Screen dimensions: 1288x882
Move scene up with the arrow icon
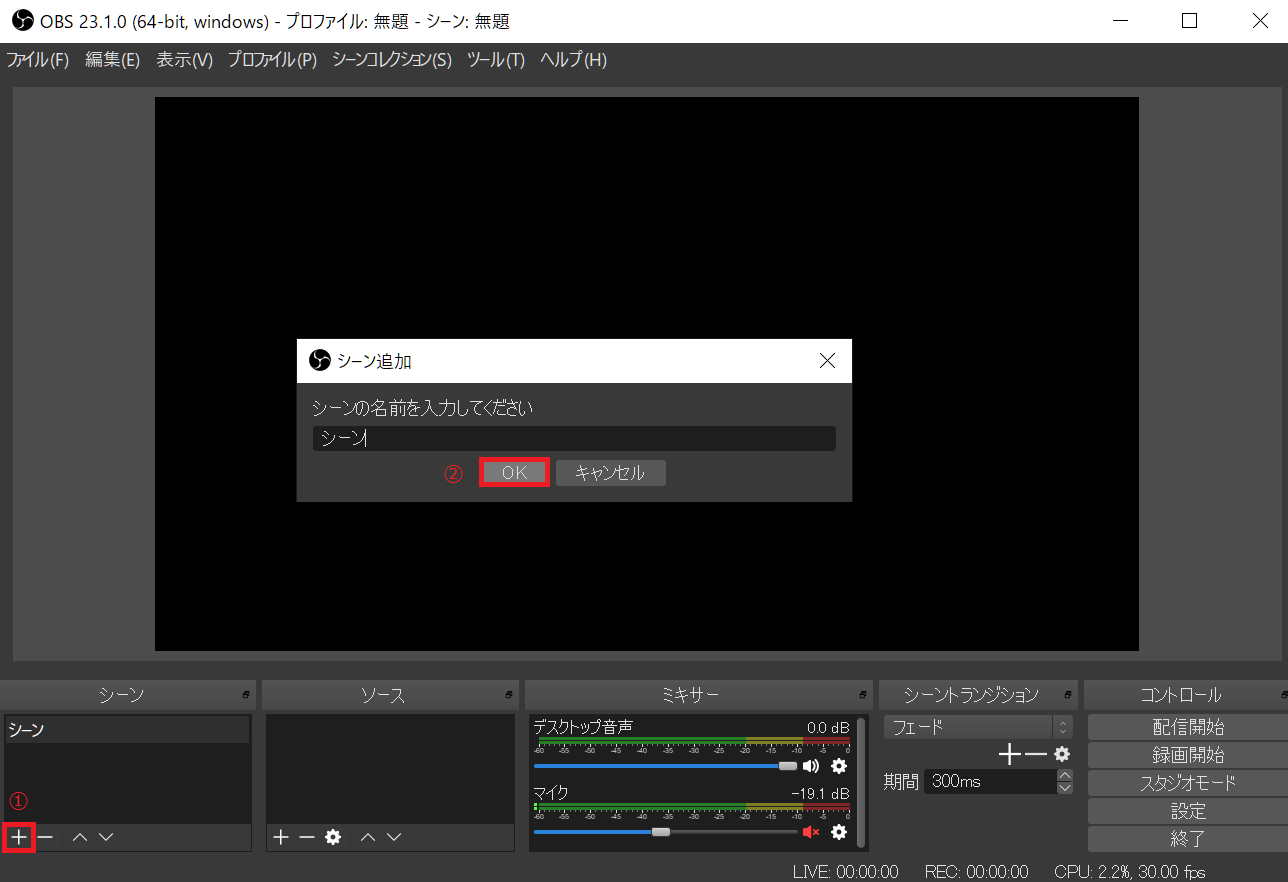click(80, 837)
